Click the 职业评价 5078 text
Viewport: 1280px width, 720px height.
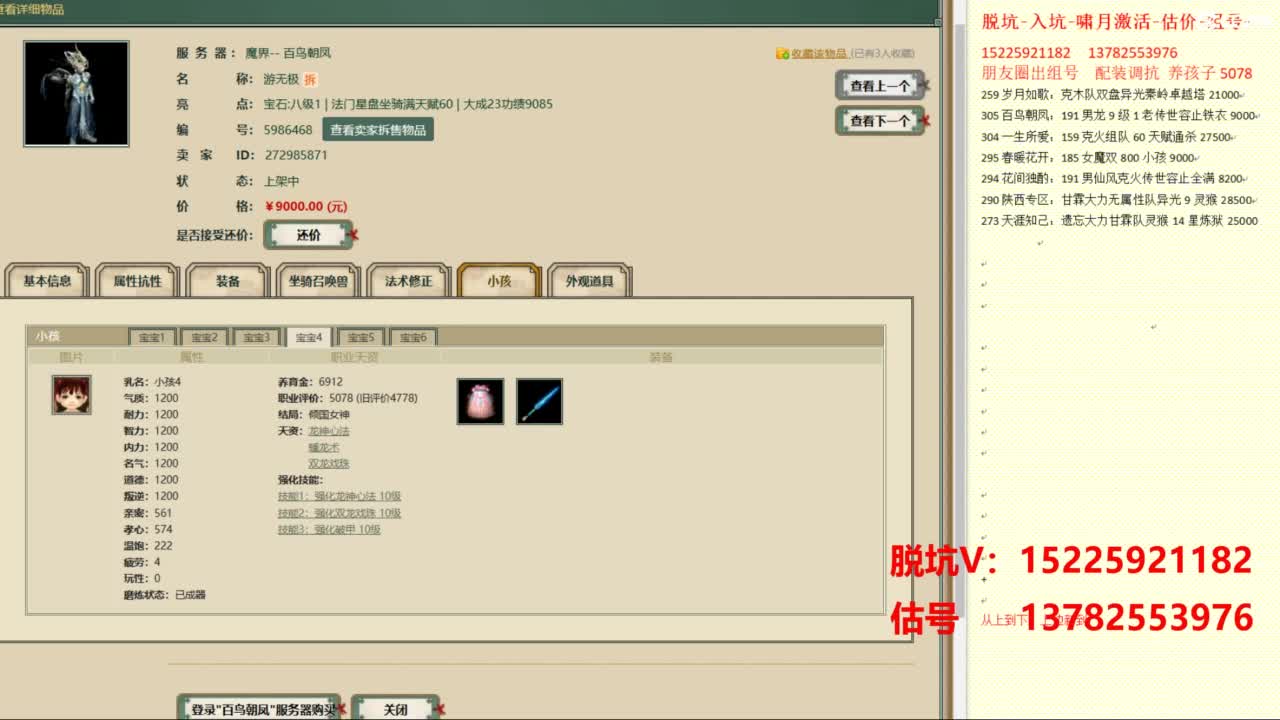[x=348, y=398]
